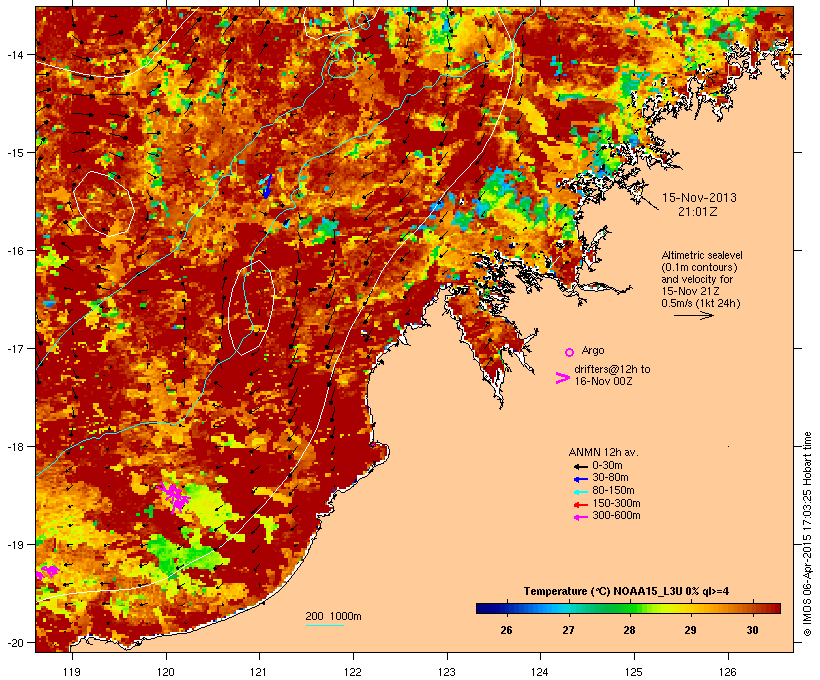The width and height of the screenshot is (820, 680).
Task: Click the IMOS copyright timestamp text
Action: point(807,534)
